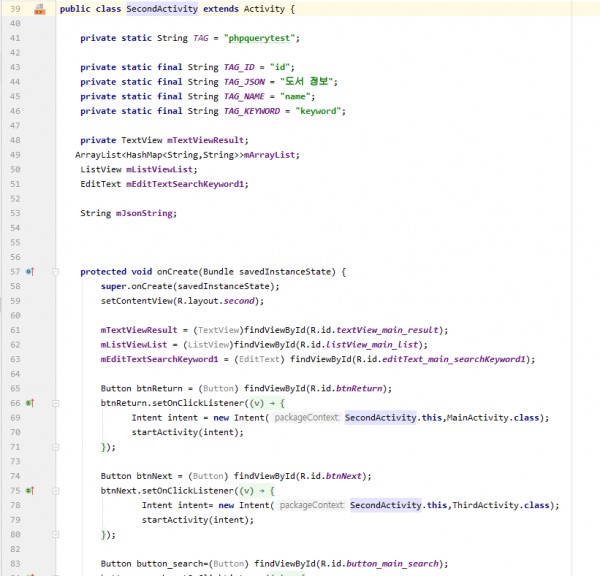The height and width of the screenshot is (576, 600).
Task: Click the TAG_ID constant name
Action: coord(239,67)
